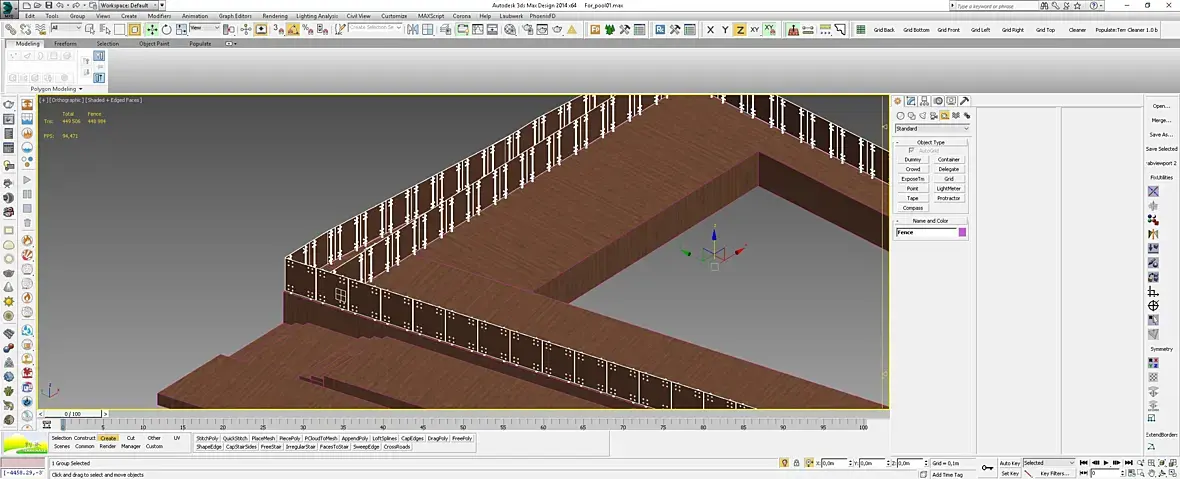Screen dimensions: 1180x479
Task: Enable the AutoGrid checkbox
Action: (911, 151)
